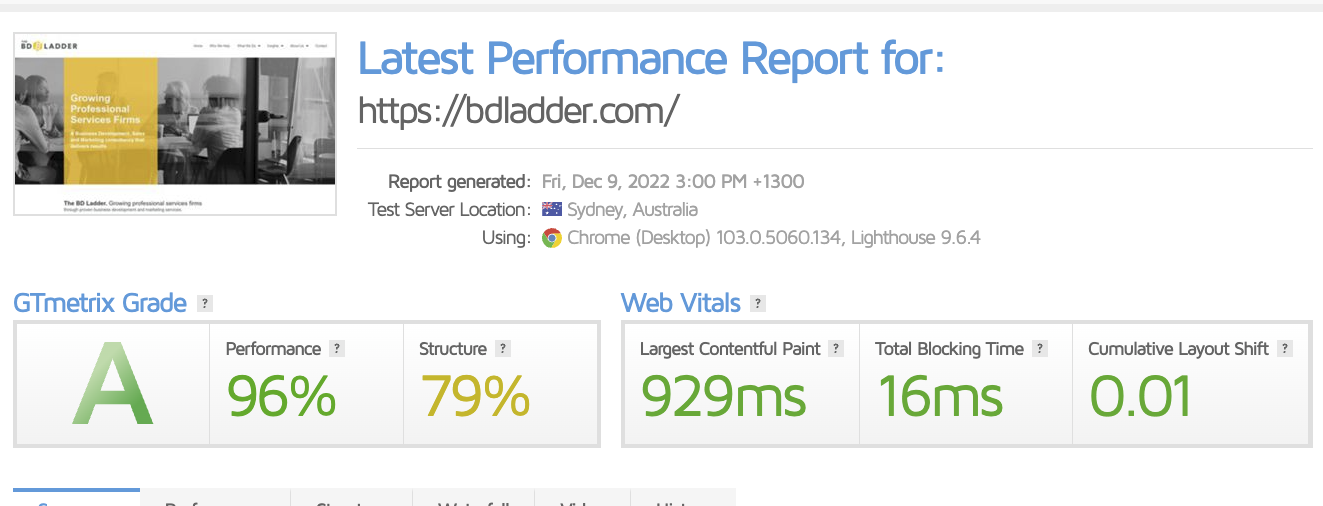
Task: Click the help icon beside GTmetrix Grade
Action: pos(205,303)
